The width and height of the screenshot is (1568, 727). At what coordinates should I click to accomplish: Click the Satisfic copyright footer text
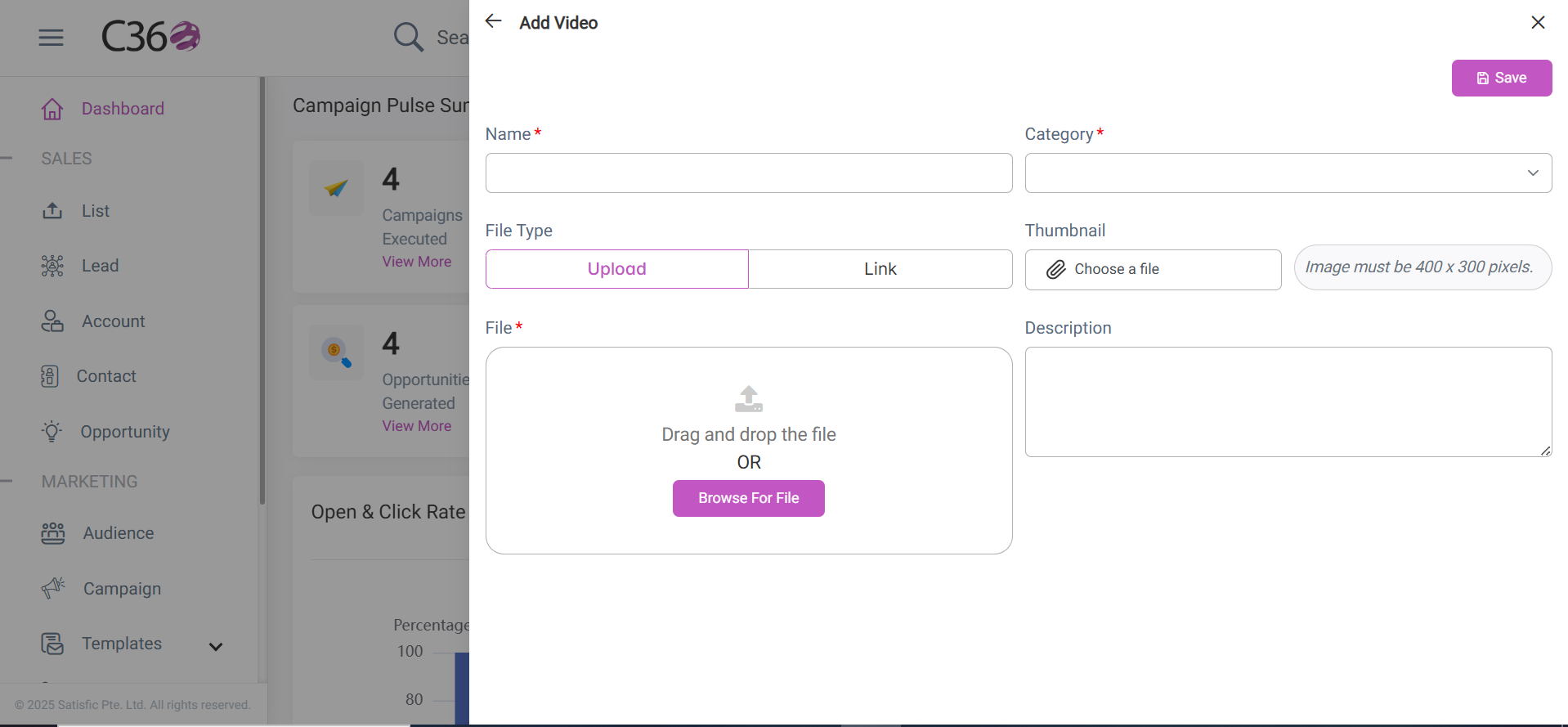(132, 705)
